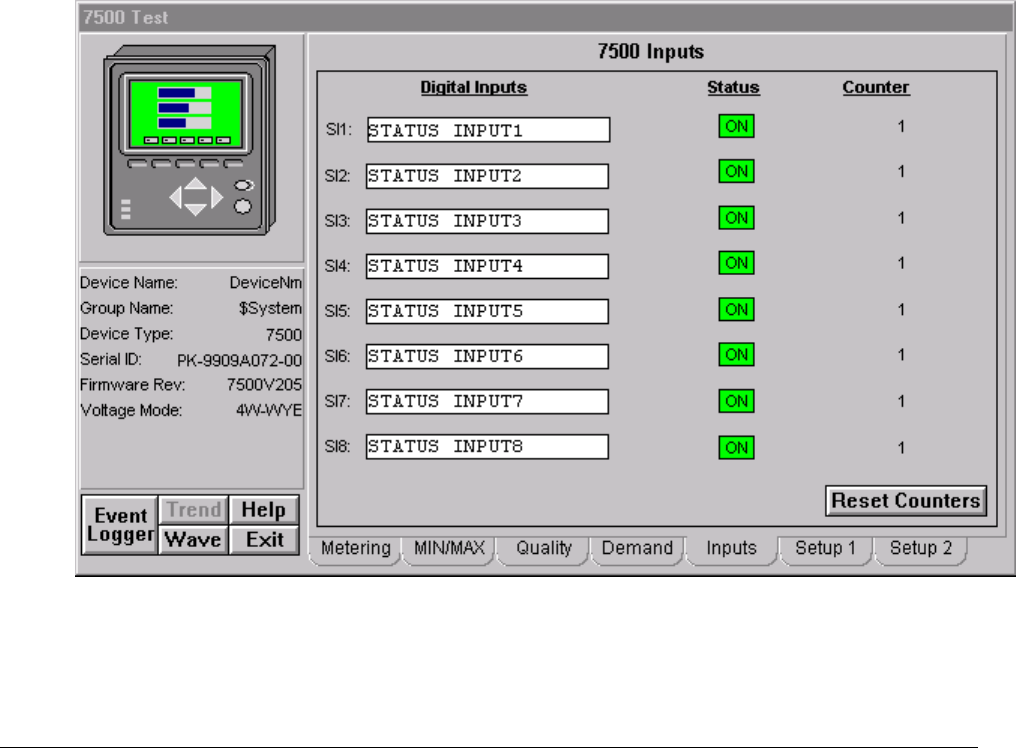Viewport: 1016px width, 748px height.
Task: Select the STATUS INPUT5 text field
Action: click(x=487, y=311)
